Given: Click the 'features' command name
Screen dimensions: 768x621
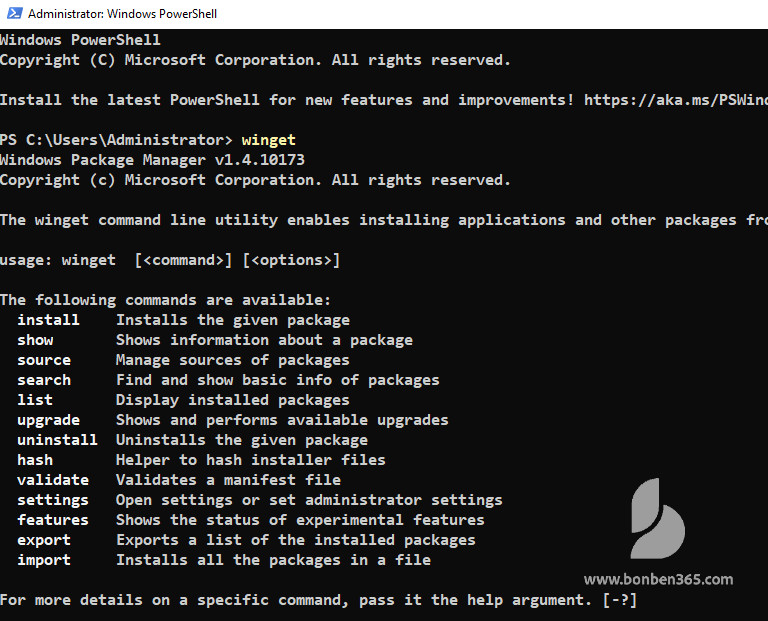Looking at the screenshot, I should click(53, 520).
